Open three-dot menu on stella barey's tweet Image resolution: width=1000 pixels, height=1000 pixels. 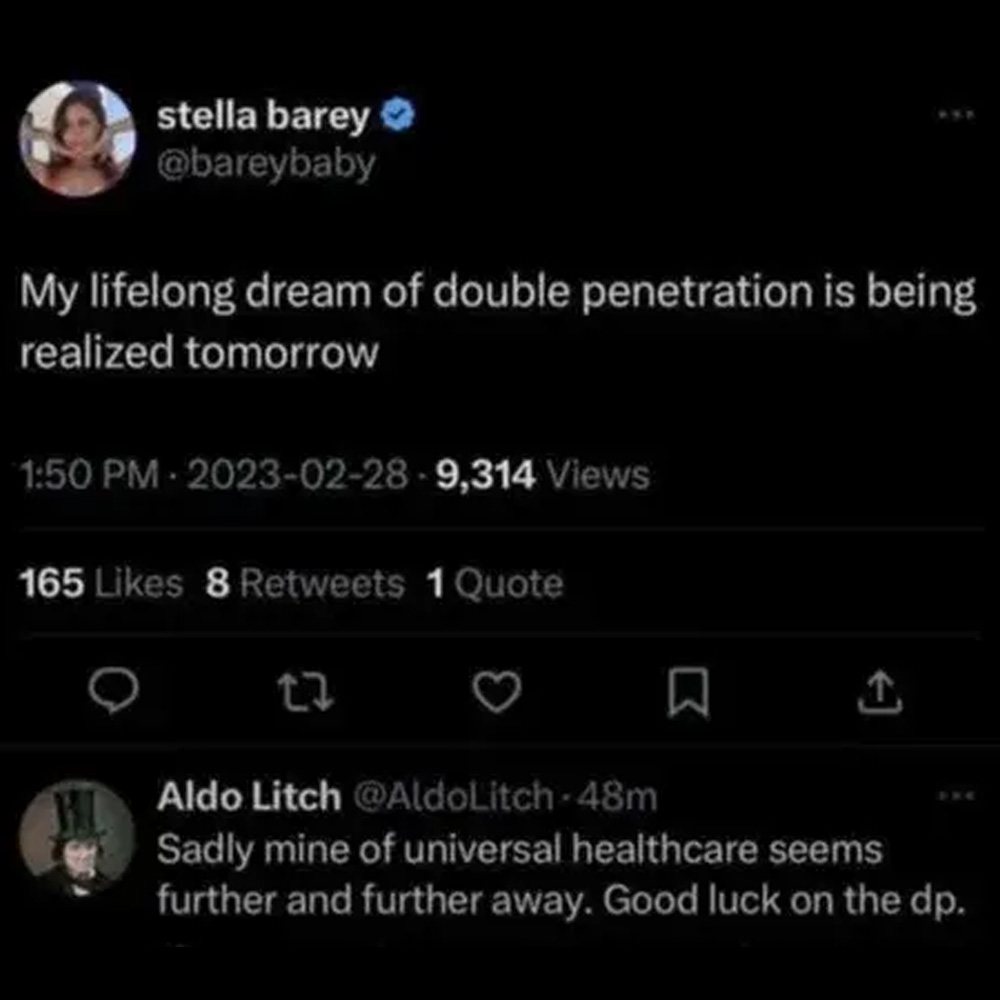956,115
